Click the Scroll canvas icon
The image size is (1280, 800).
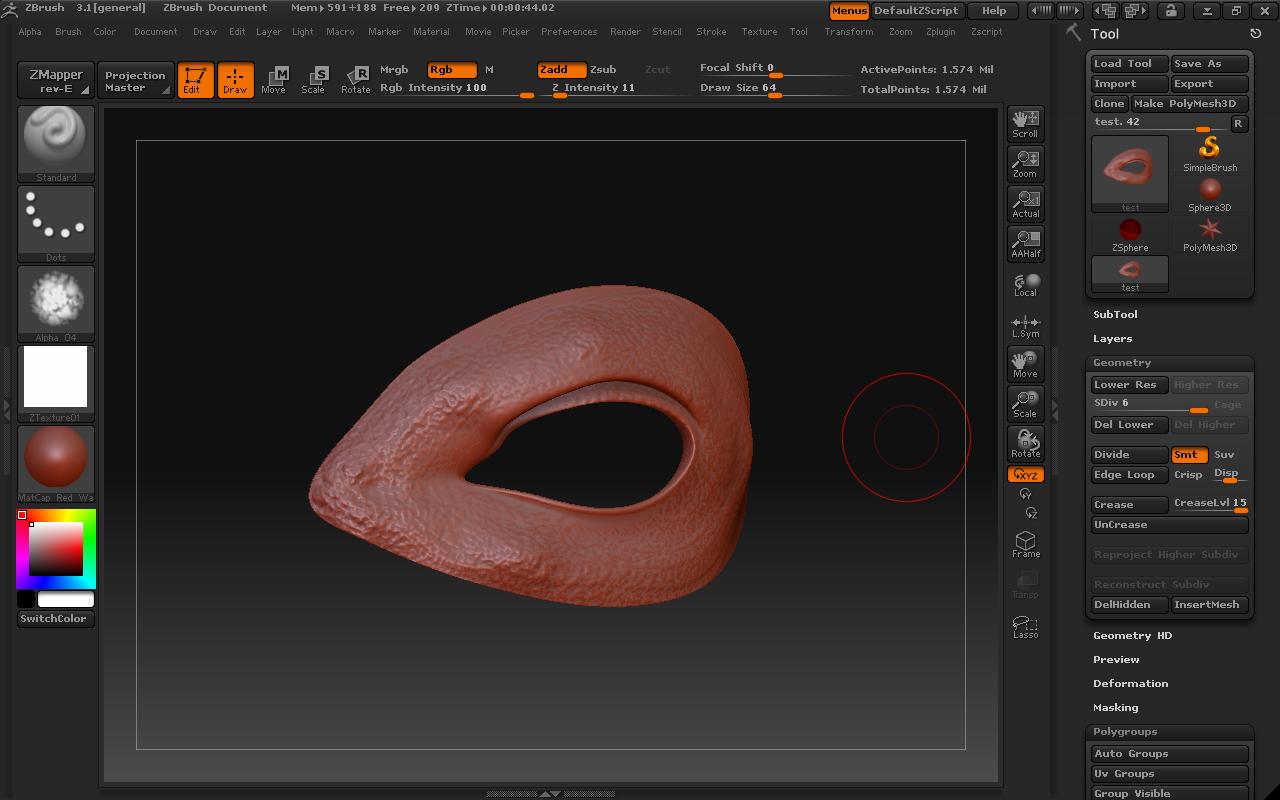[x=1025, y=124]
